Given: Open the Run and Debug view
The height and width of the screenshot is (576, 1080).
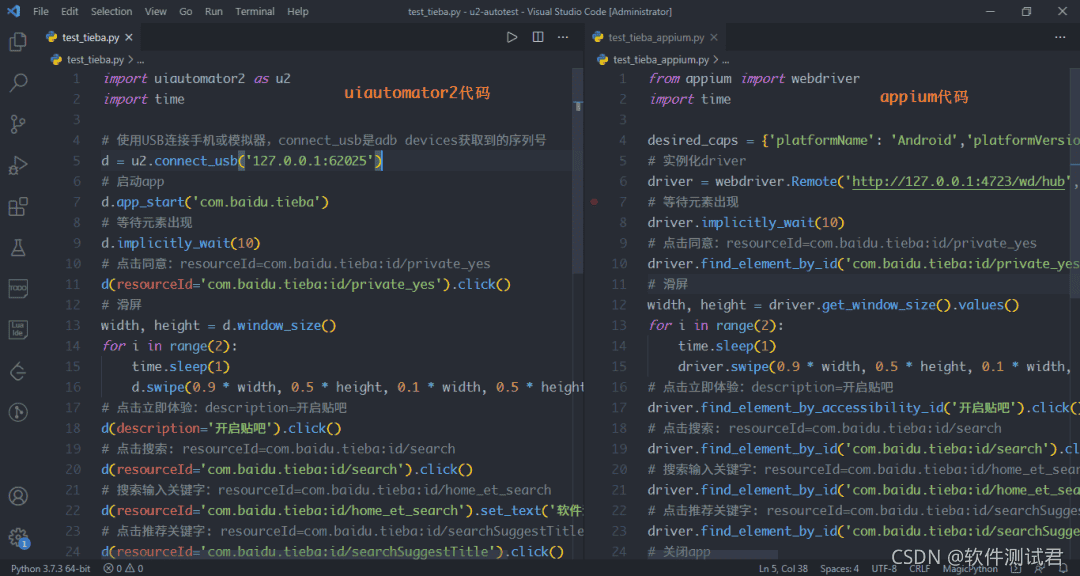Looking at the screenshot, I should 18,165.
